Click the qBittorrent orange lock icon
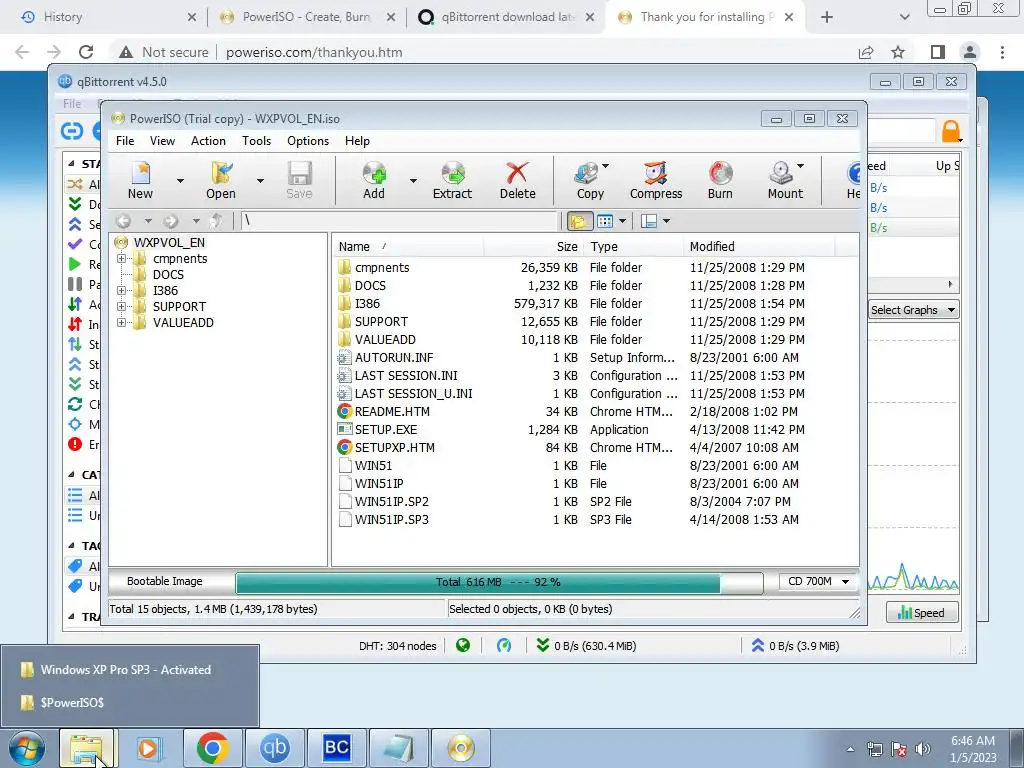 (951, 131)
